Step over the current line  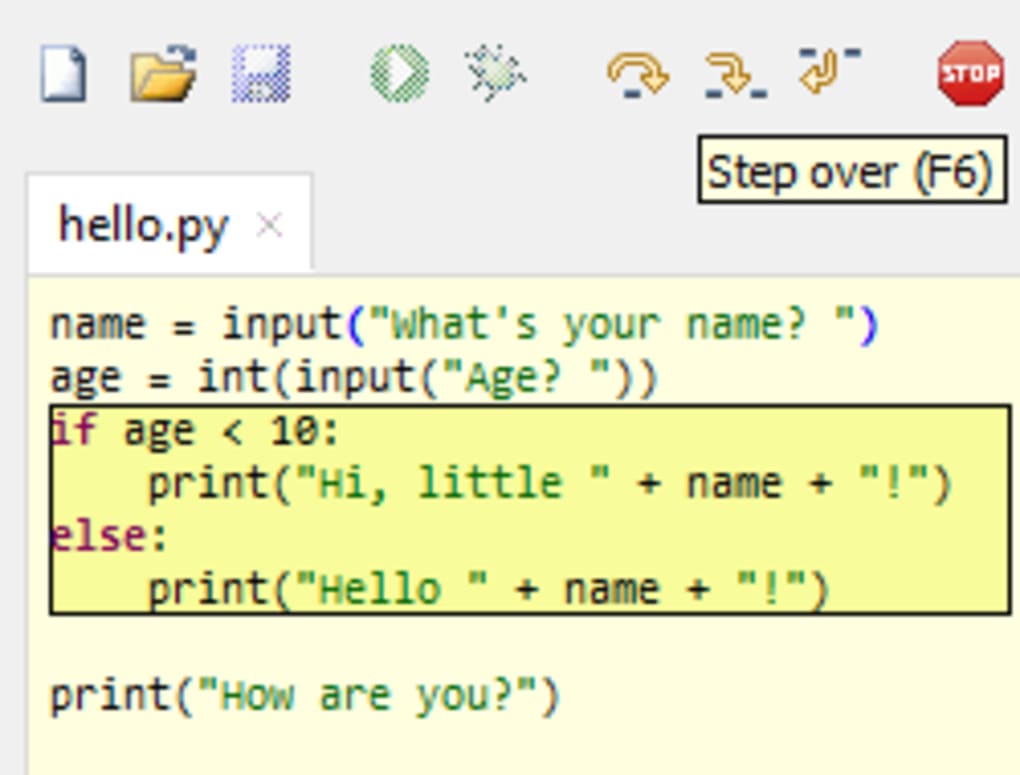coord(641,75)
